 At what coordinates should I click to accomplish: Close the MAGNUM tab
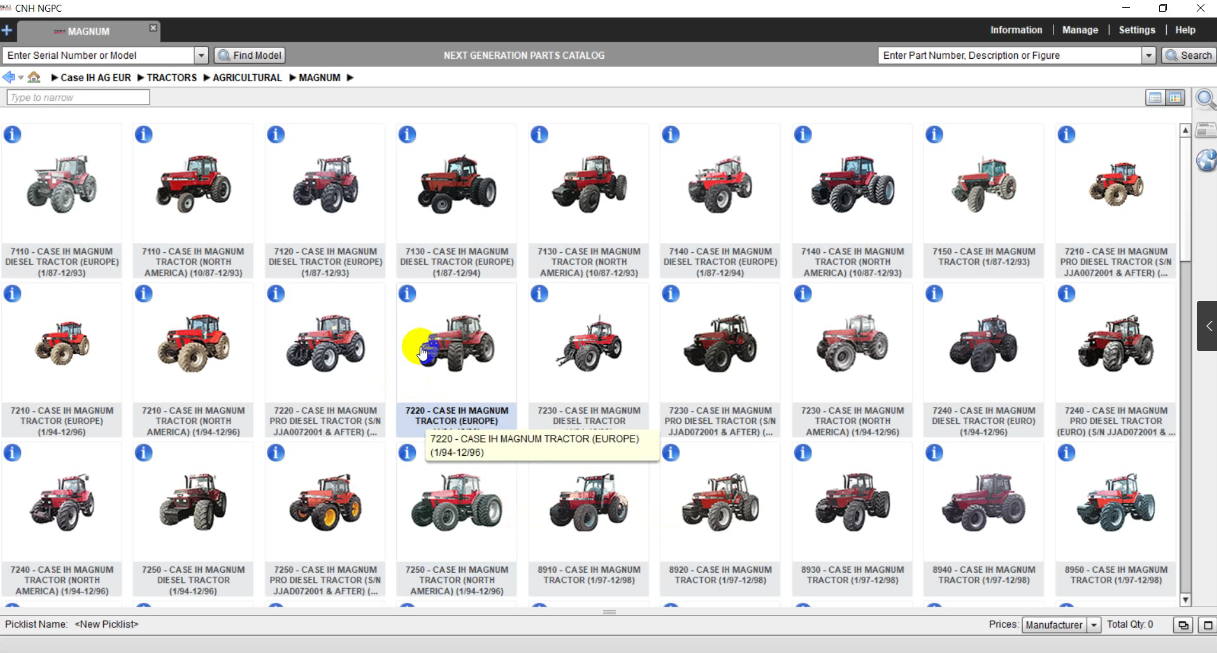pyautogui.click(x=153, y=28)
